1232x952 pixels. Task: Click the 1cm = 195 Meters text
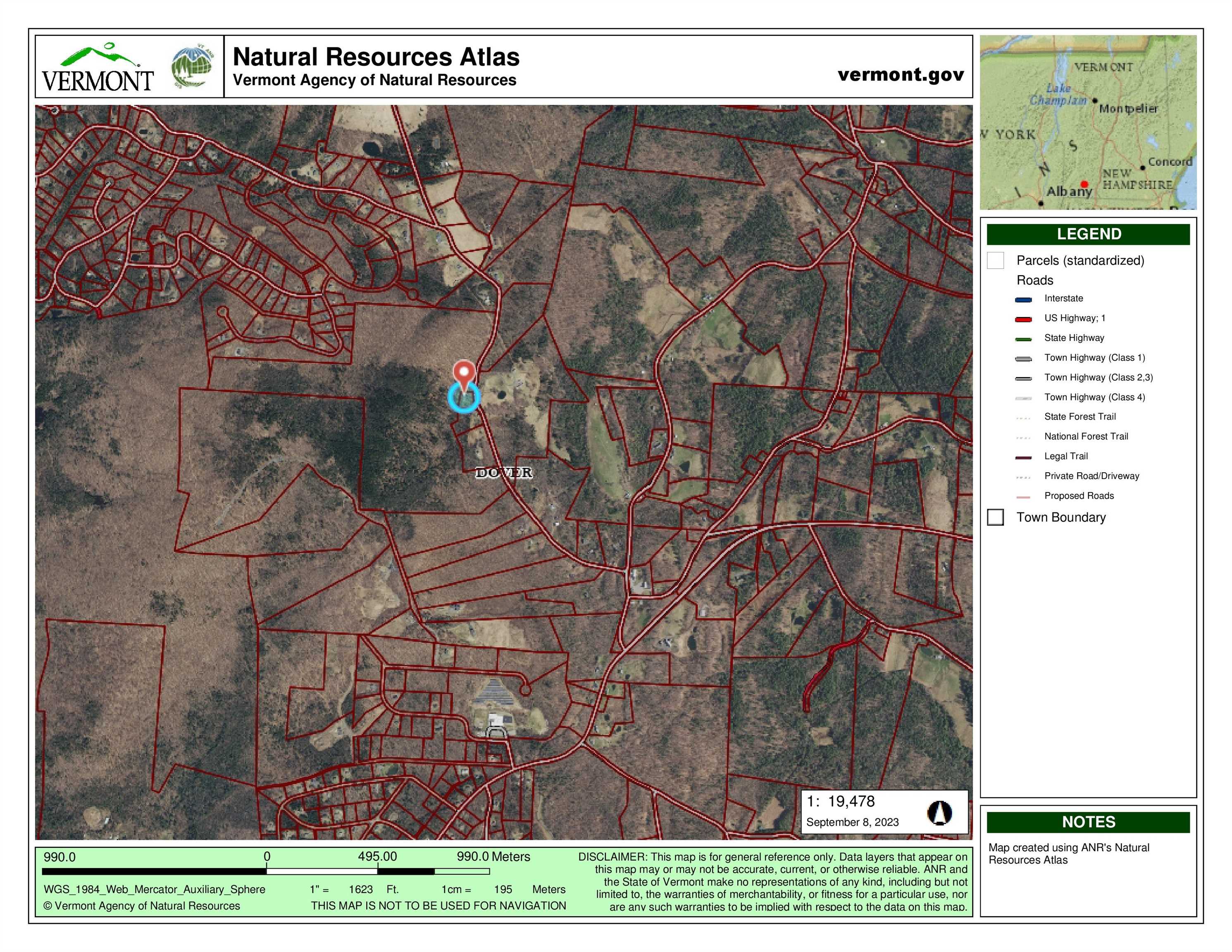503,889
